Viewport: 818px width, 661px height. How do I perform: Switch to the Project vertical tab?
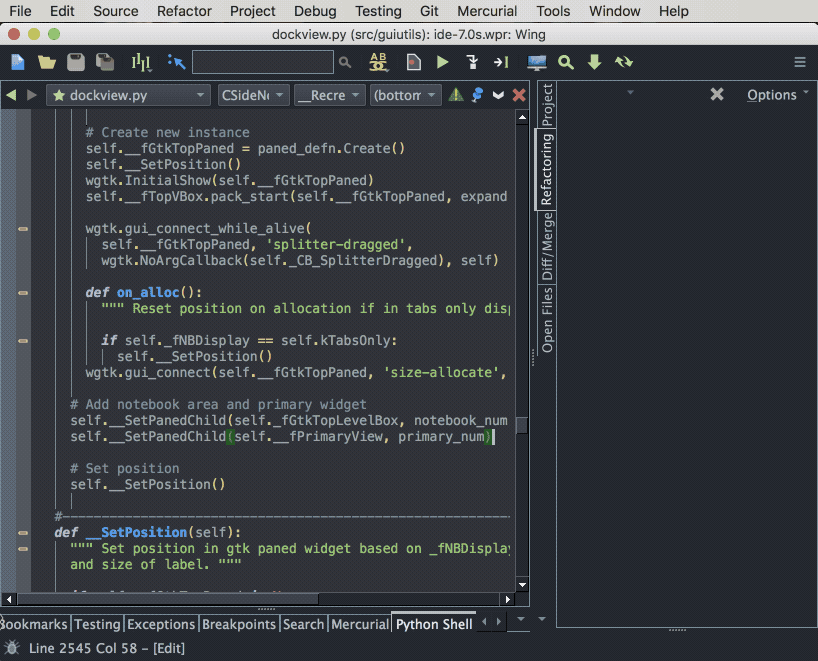546,104
